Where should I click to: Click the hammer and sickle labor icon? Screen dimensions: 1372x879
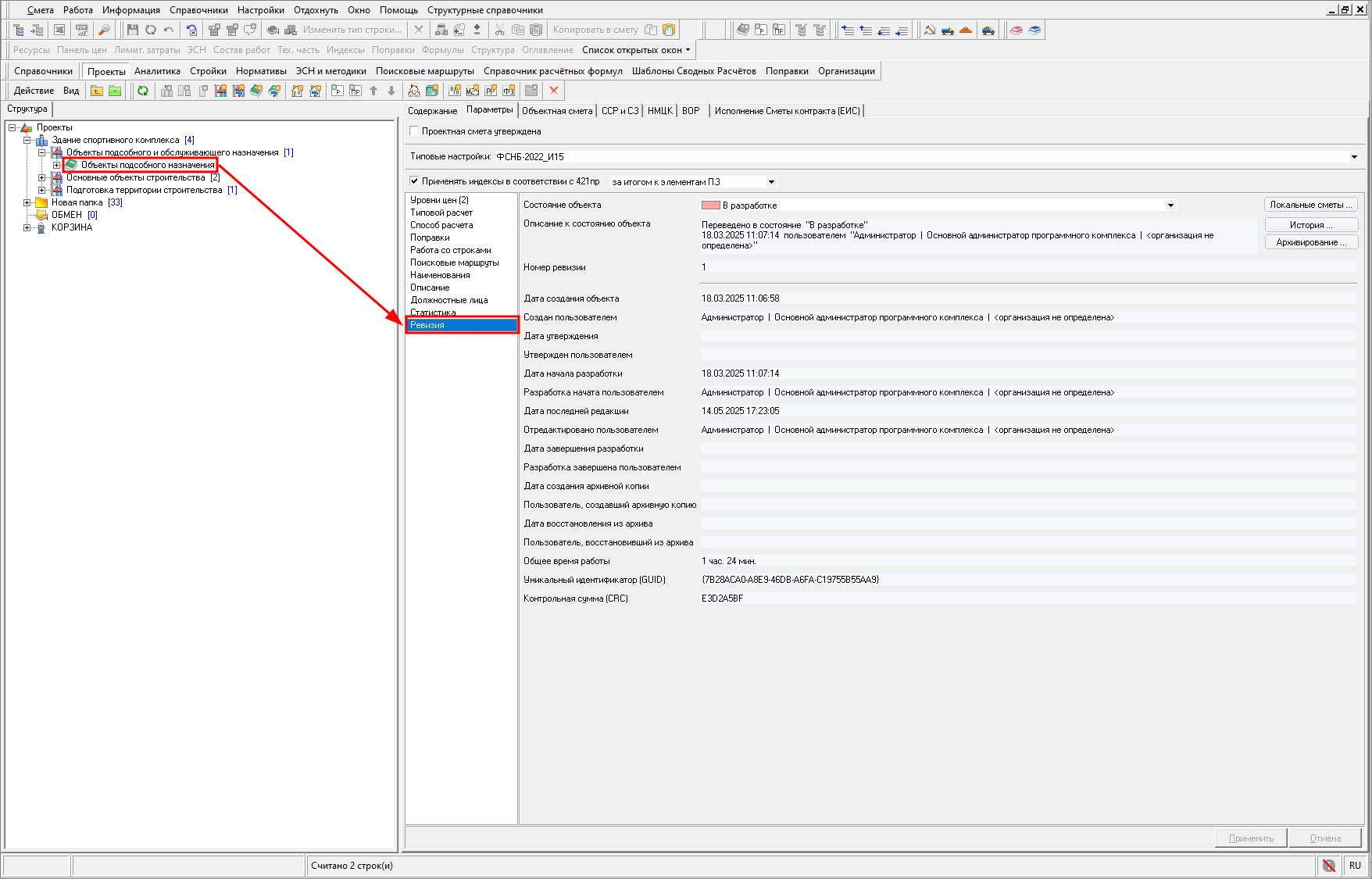coord(930,30)
